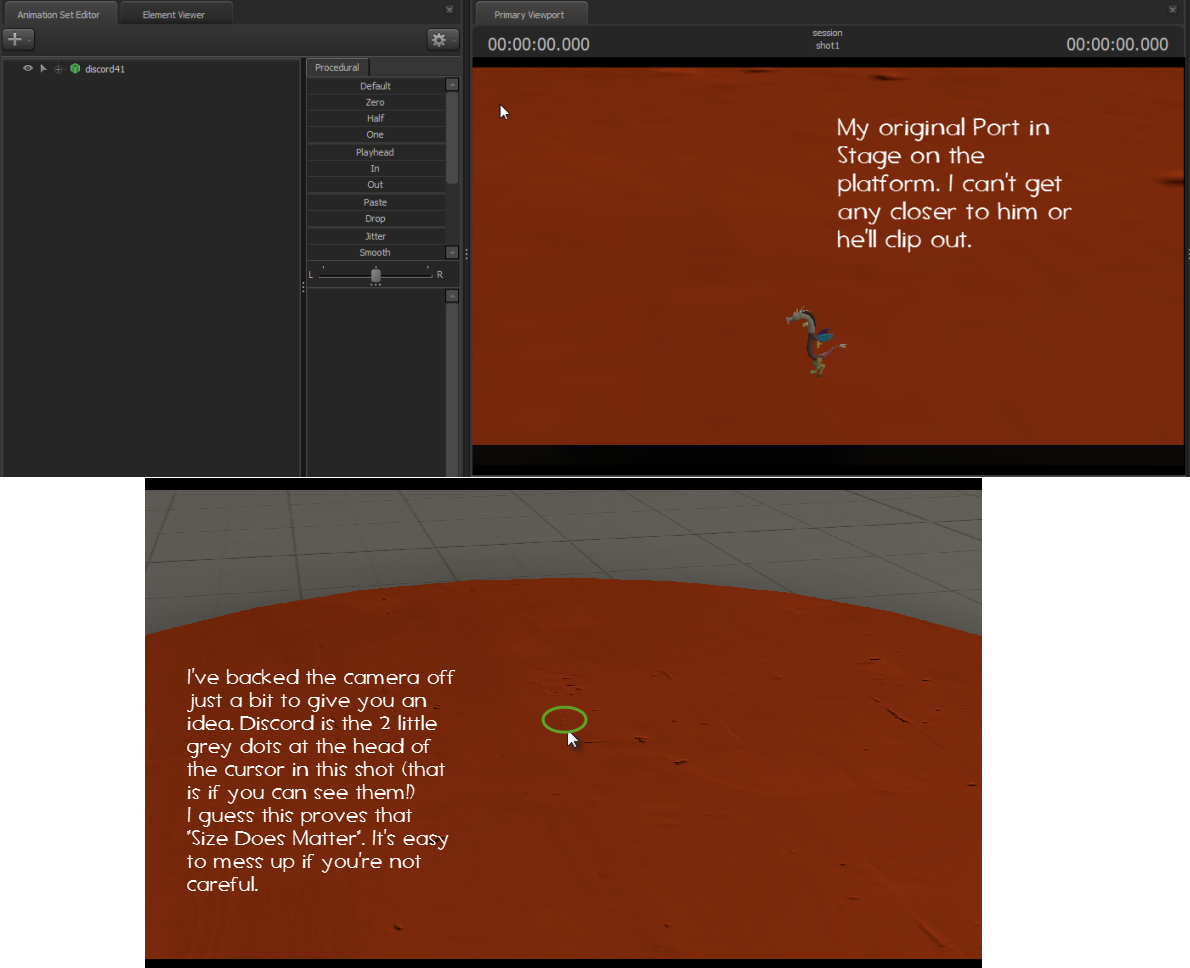Click the arrow select icon next to discord41
1190x968 pixels.
pyautogui.click(x=43, y=68)
